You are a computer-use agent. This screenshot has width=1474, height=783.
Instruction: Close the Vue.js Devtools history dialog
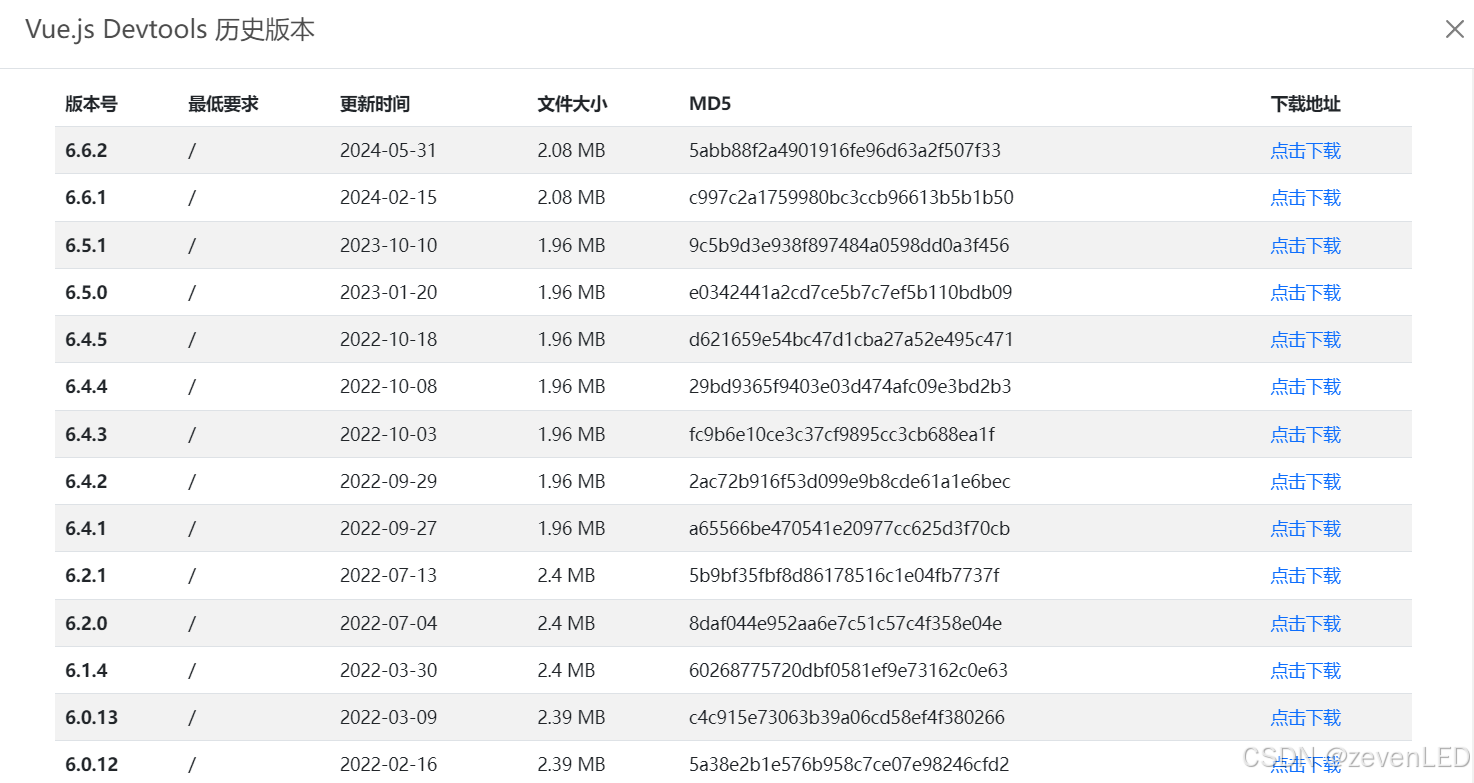click(1454, 29)
